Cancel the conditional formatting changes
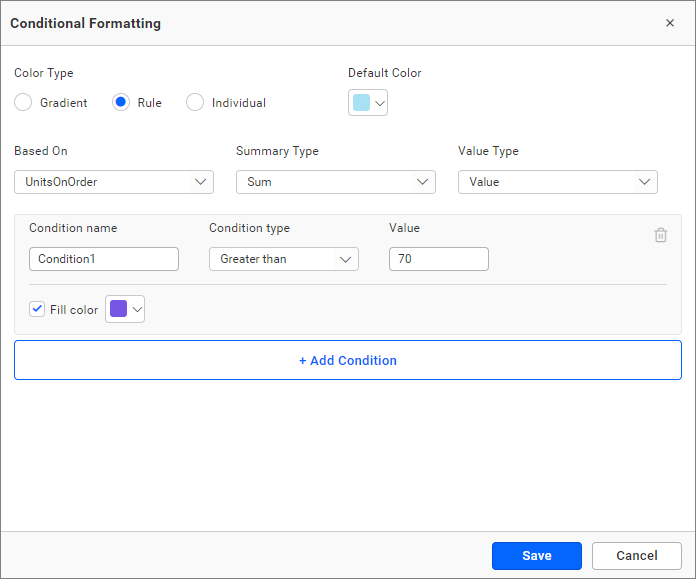Image resolution: width=696 pixels, height=579 pixels. tap(636, 556)
